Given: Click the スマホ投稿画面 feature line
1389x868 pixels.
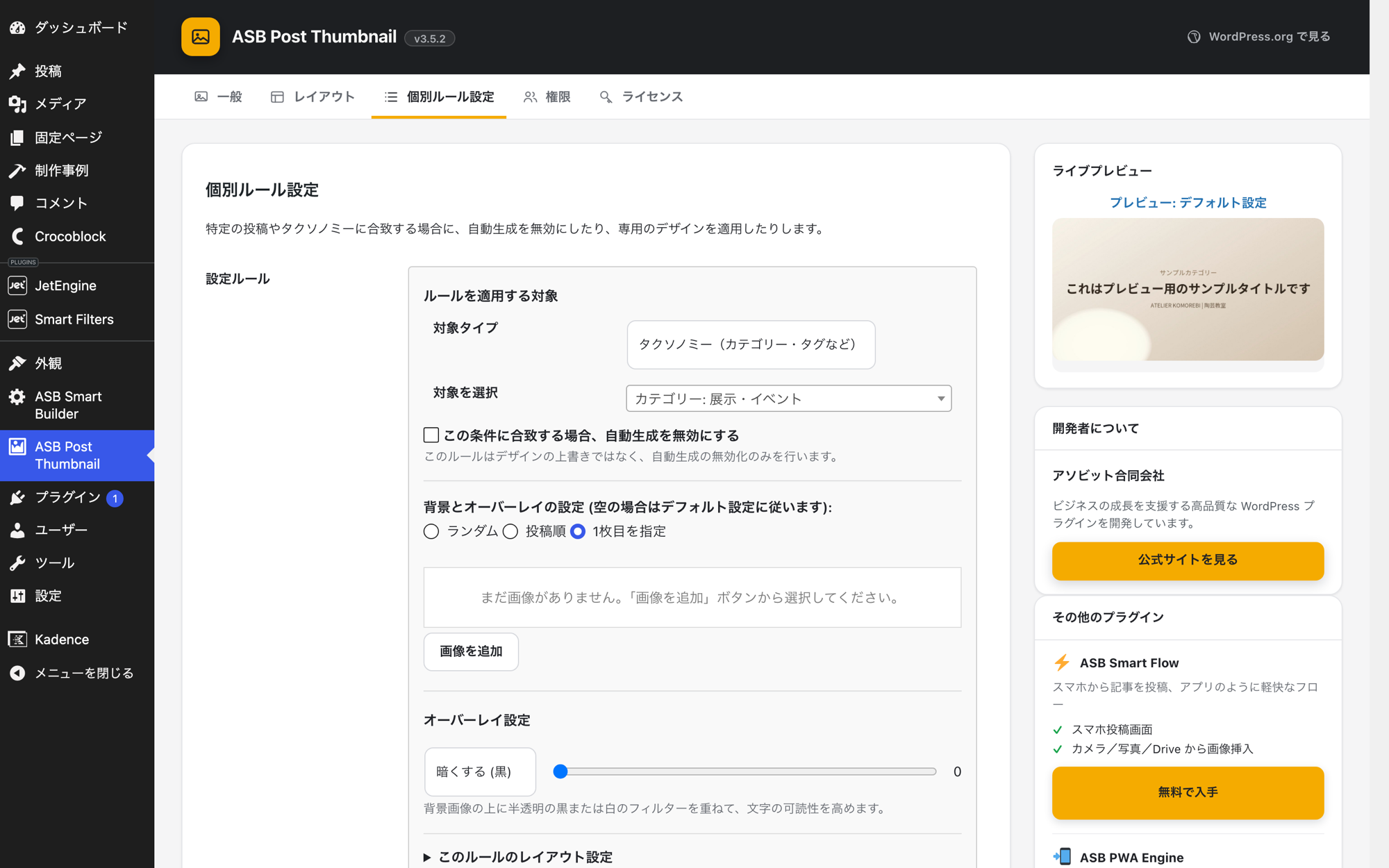Looking at the screenshot, I should [x=1112, y=729].
